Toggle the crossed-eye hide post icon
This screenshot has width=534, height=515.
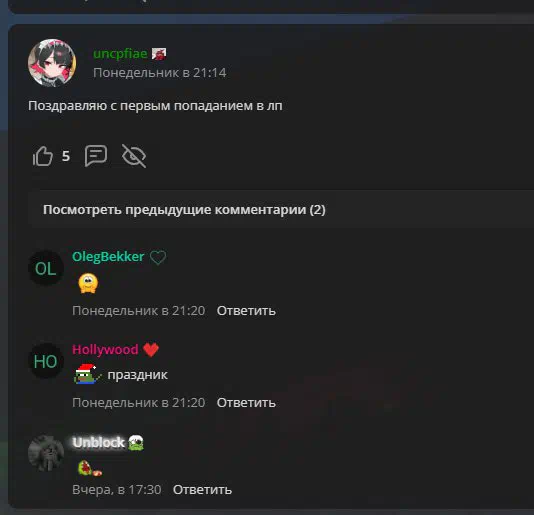pyautogui.click(x=134, y=156)
